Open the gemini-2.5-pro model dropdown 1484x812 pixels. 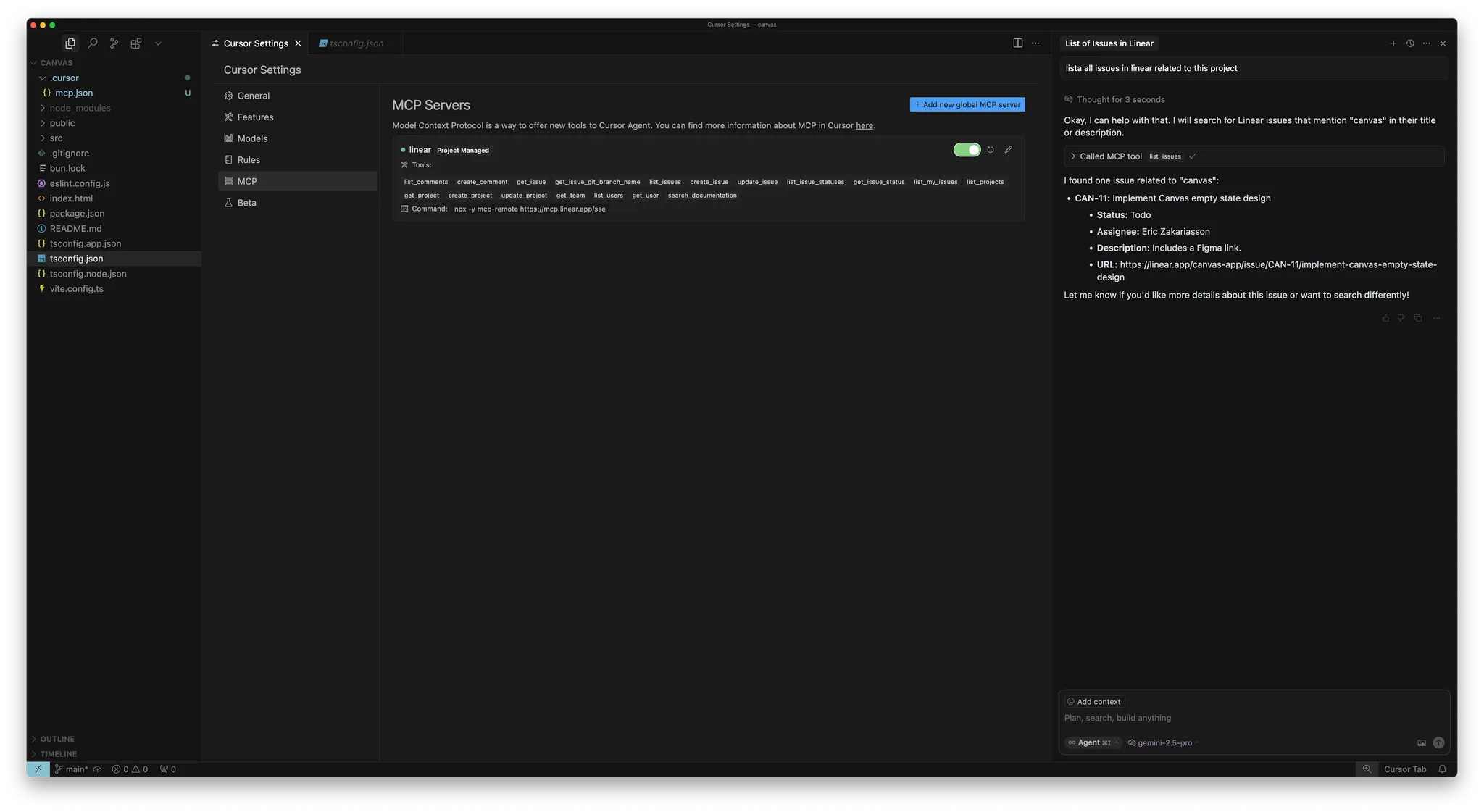(1164, 742)
